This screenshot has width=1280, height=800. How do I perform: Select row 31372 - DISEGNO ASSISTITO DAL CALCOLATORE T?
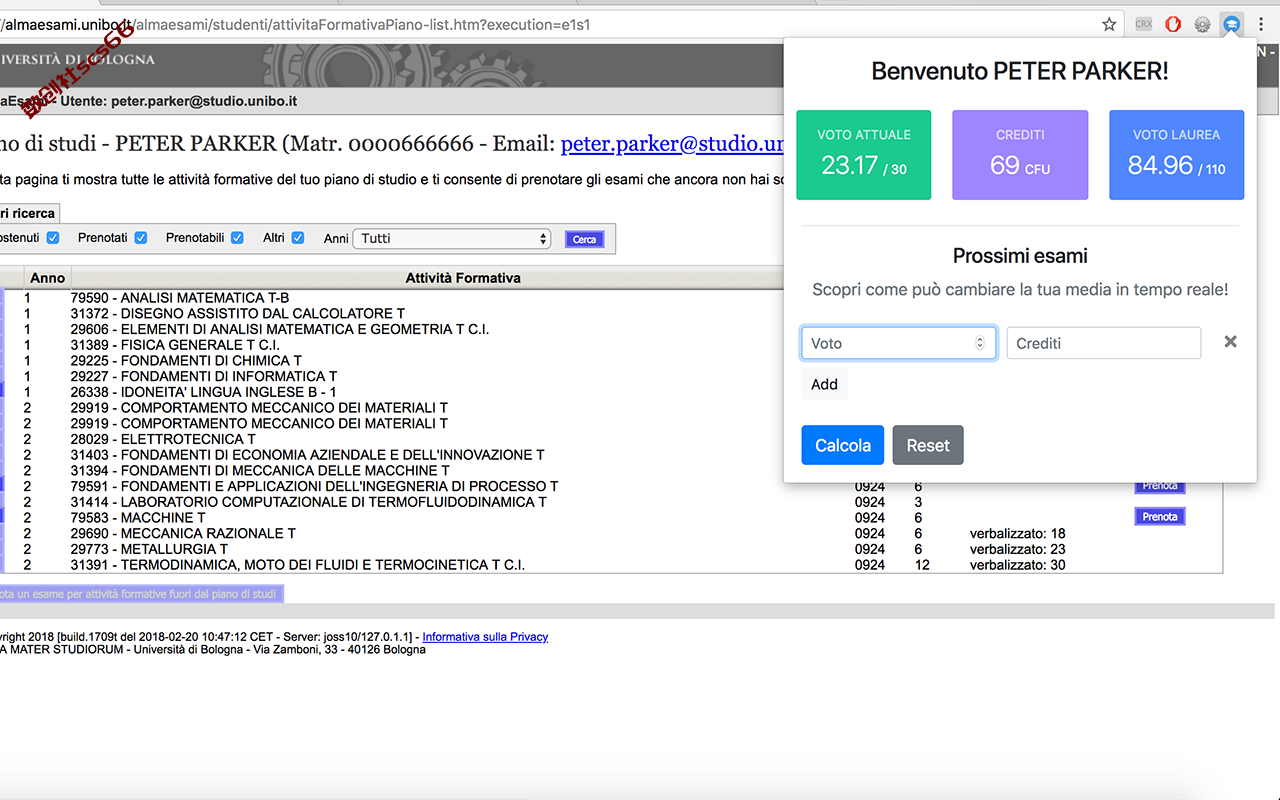(x=238, y=313)
